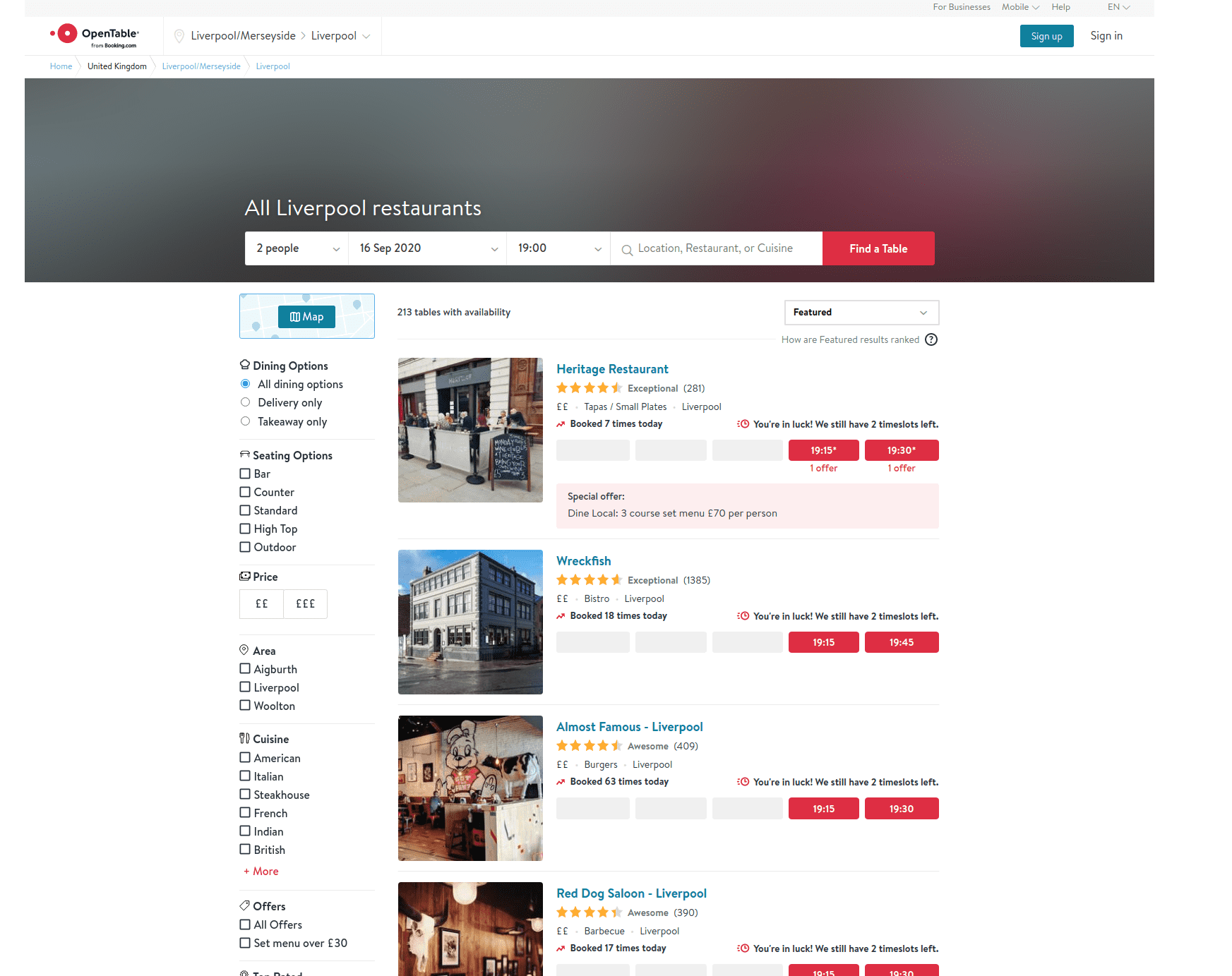Check the Italian cuisine checkbox

[x=245, y=776]
